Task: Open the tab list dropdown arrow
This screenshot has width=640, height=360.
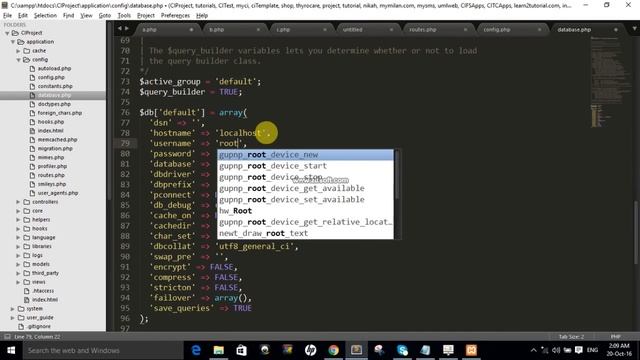Action: tap(635, 29)
